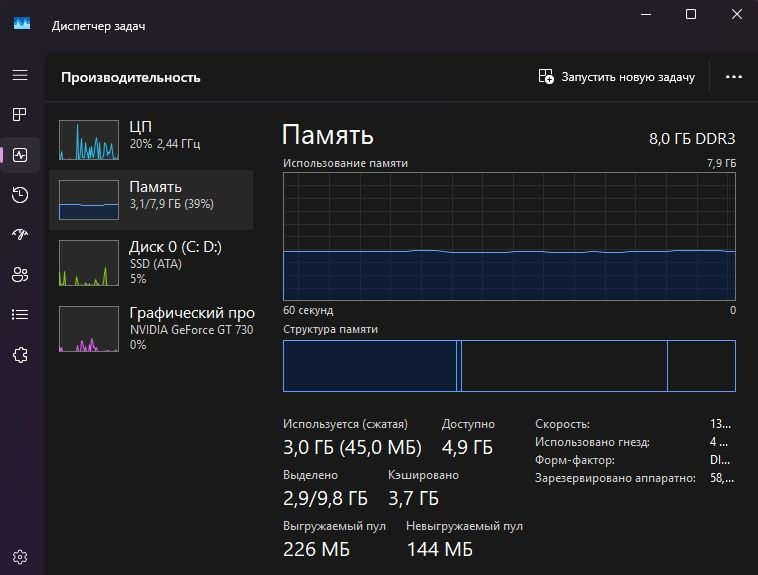This screenshot has width=758, height=575.
Task: Click the Невыгружаемый пул label
Action: (464, 526)
